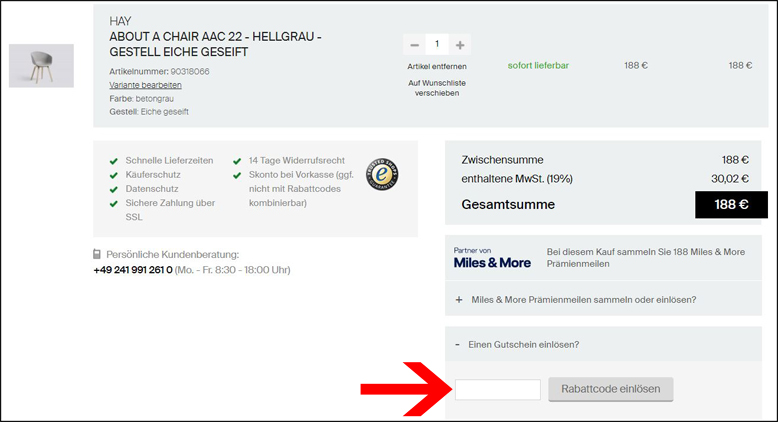Open the About A Chair product thumbnail
The width and height of the screenshot is (778, 422).
pos(41,66)
